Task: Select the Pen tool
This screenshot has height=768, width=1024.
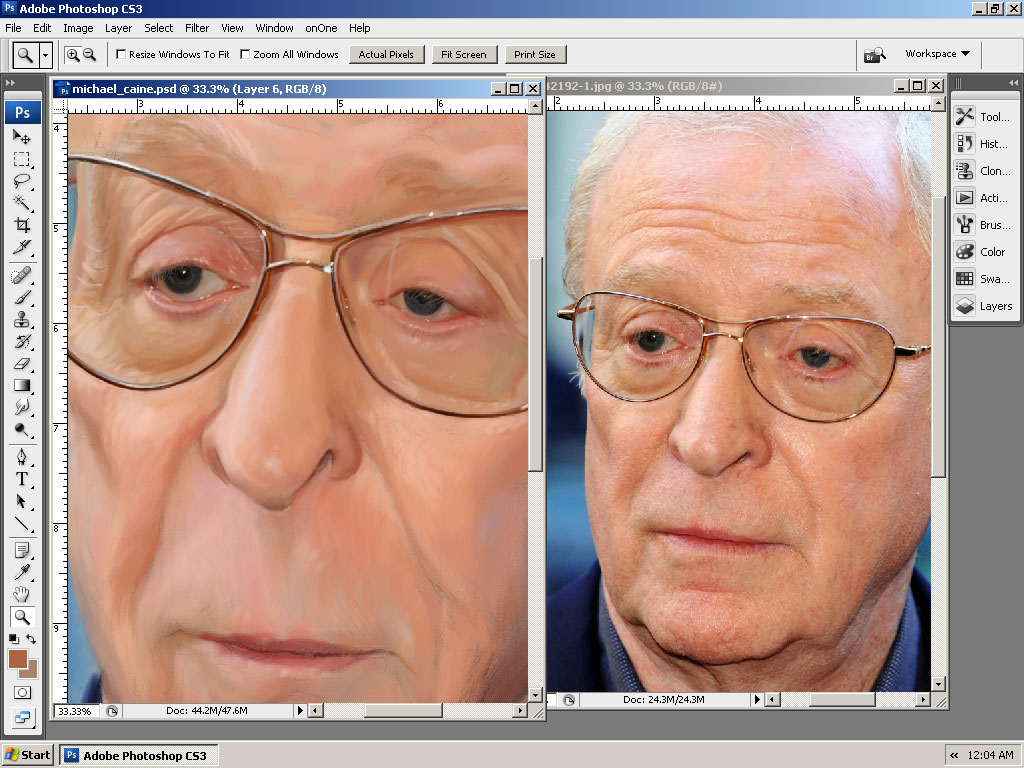Action: tap(22, 457)
